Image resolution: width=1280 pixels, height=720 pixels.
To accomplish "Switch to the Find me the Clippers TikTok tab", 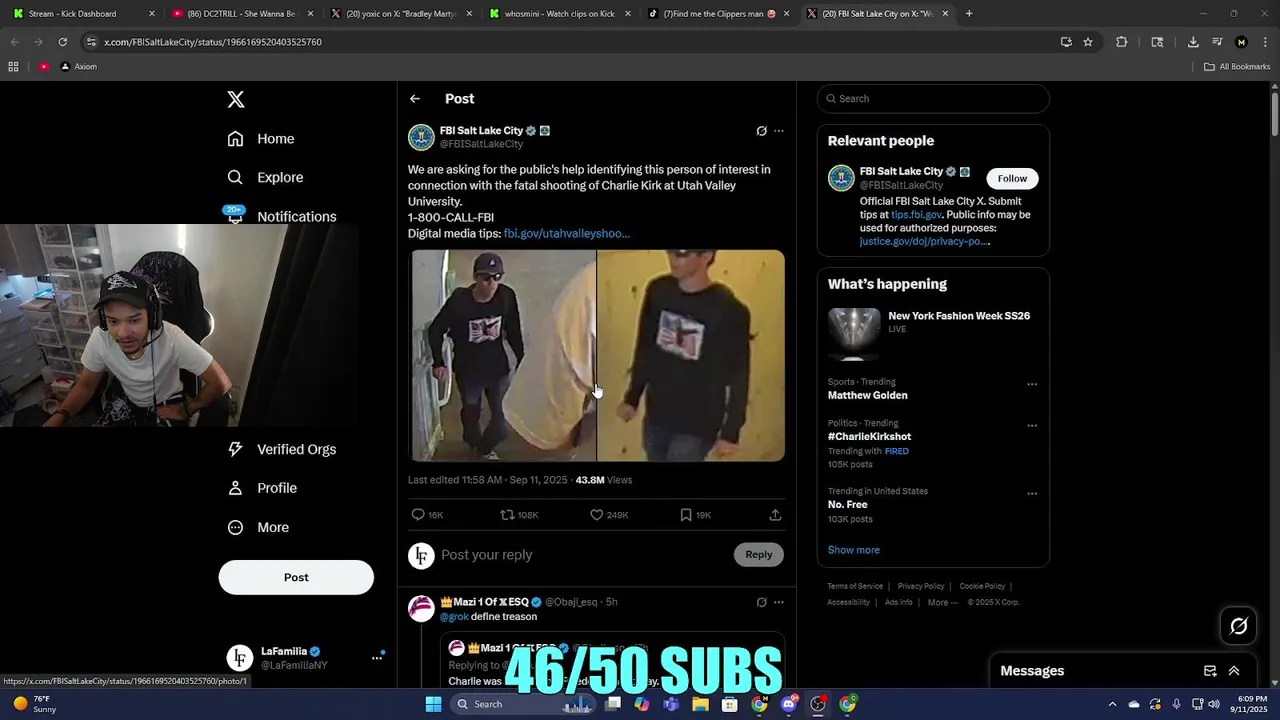I will pyautogui.click(x=720, y=14).
